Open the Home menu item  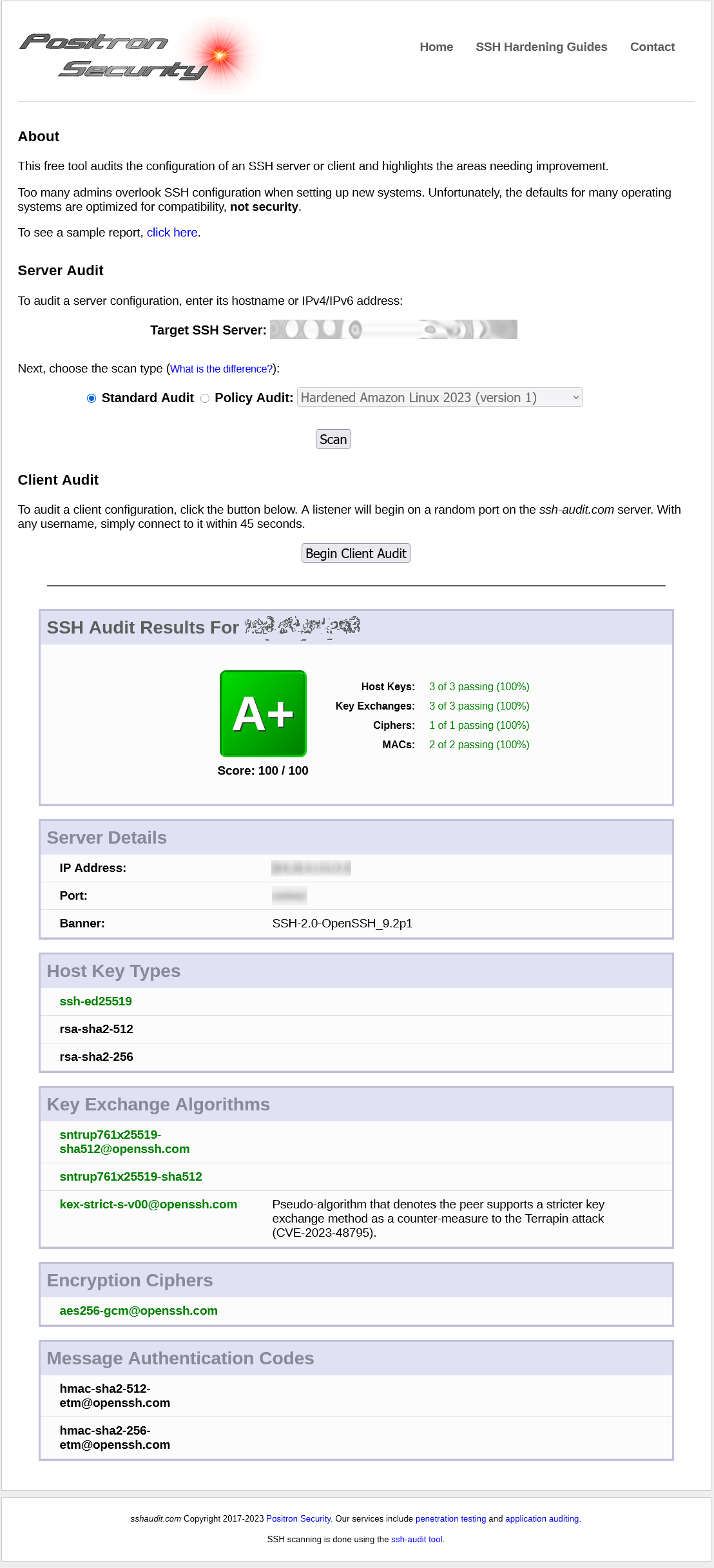point(436,47)
